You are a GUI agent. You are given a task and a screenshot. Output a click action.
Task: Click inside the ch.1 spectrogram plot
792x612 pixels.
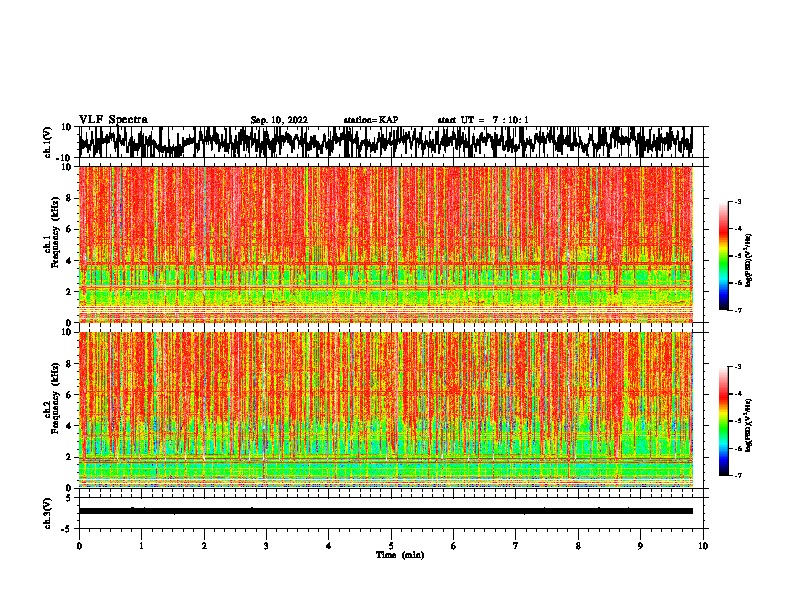click(386, 244)
